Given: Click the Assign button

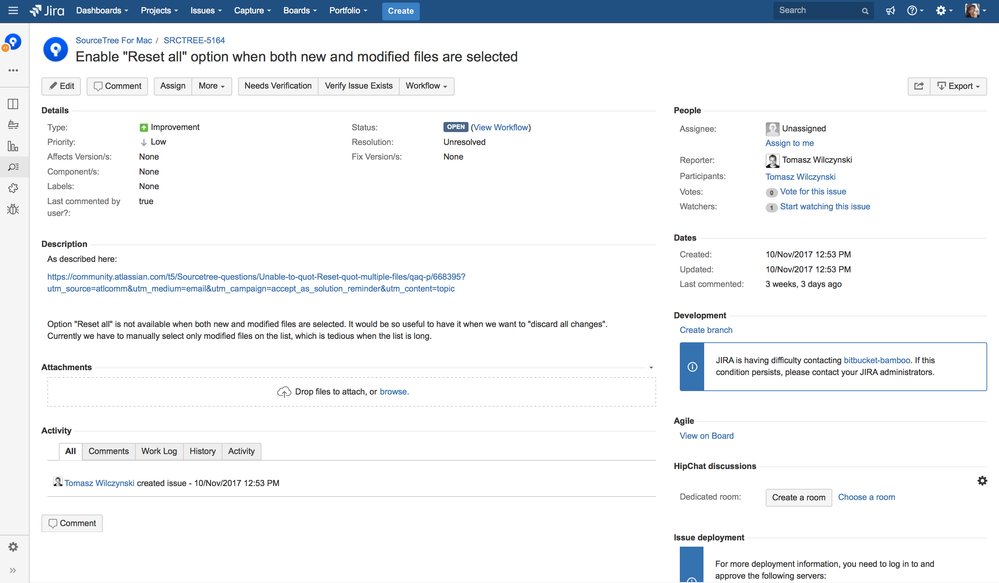Looking at the screenshot, I should (173, 86).
